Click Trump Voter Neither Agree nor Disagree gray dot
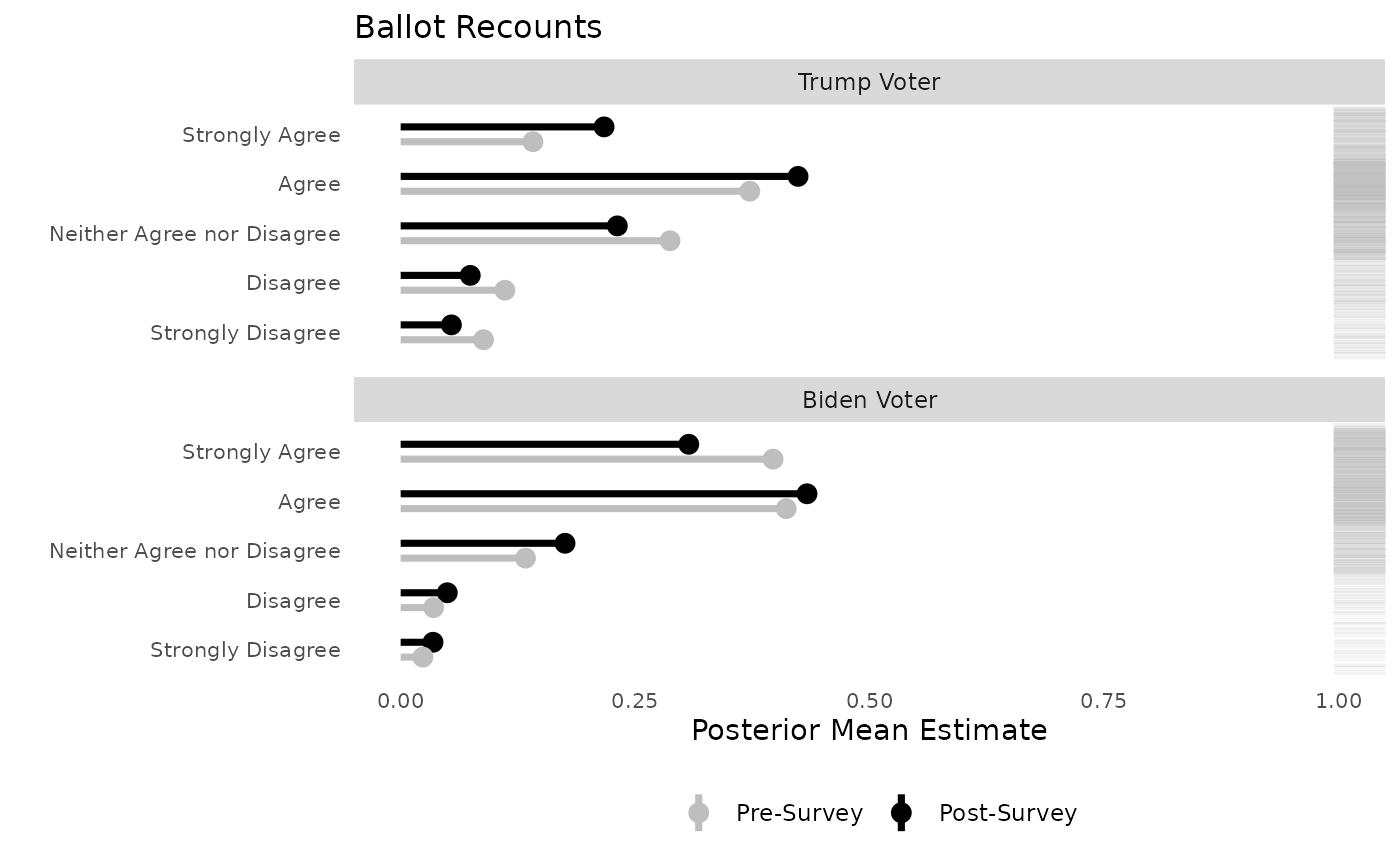The image size is (1400, 865). click(x=670, y=241)
